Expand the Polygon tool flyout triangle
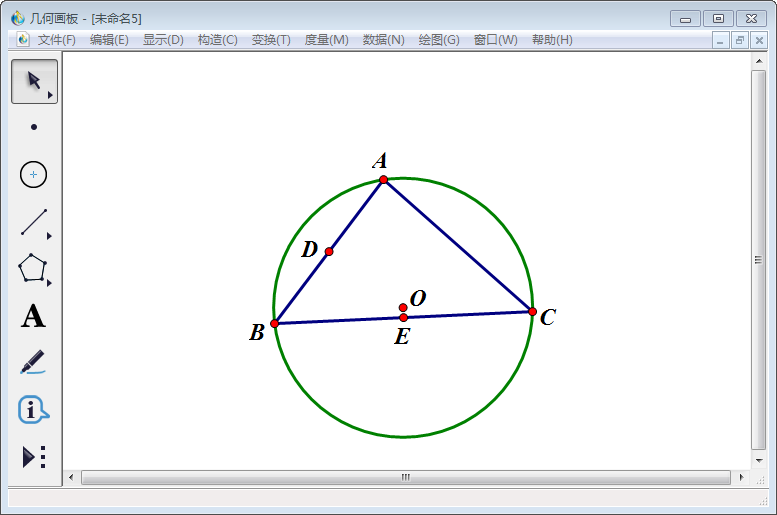The height and width of the screenshot is (515, 777). pos(50,284)
